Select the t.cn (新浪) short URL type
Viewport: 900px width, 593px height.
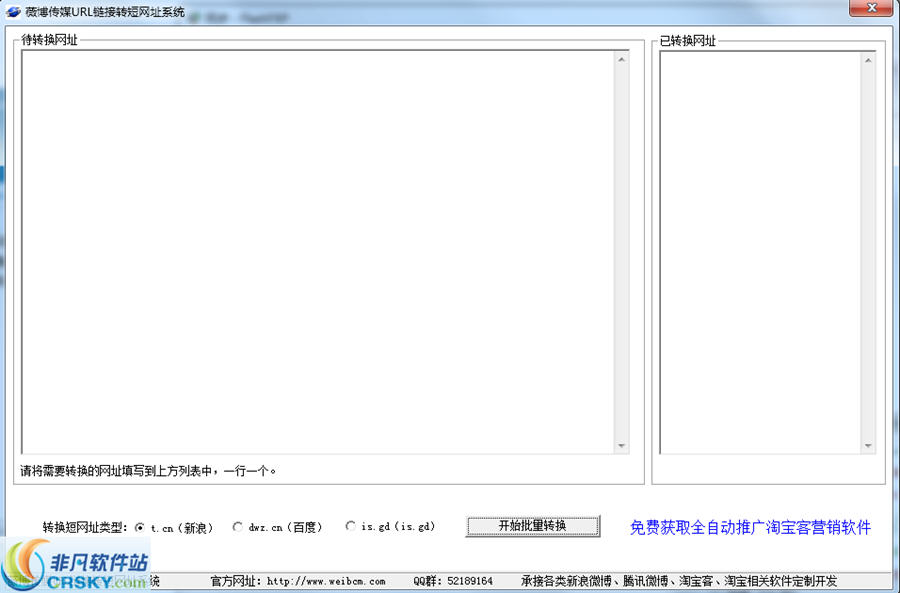tap(143, 525)
